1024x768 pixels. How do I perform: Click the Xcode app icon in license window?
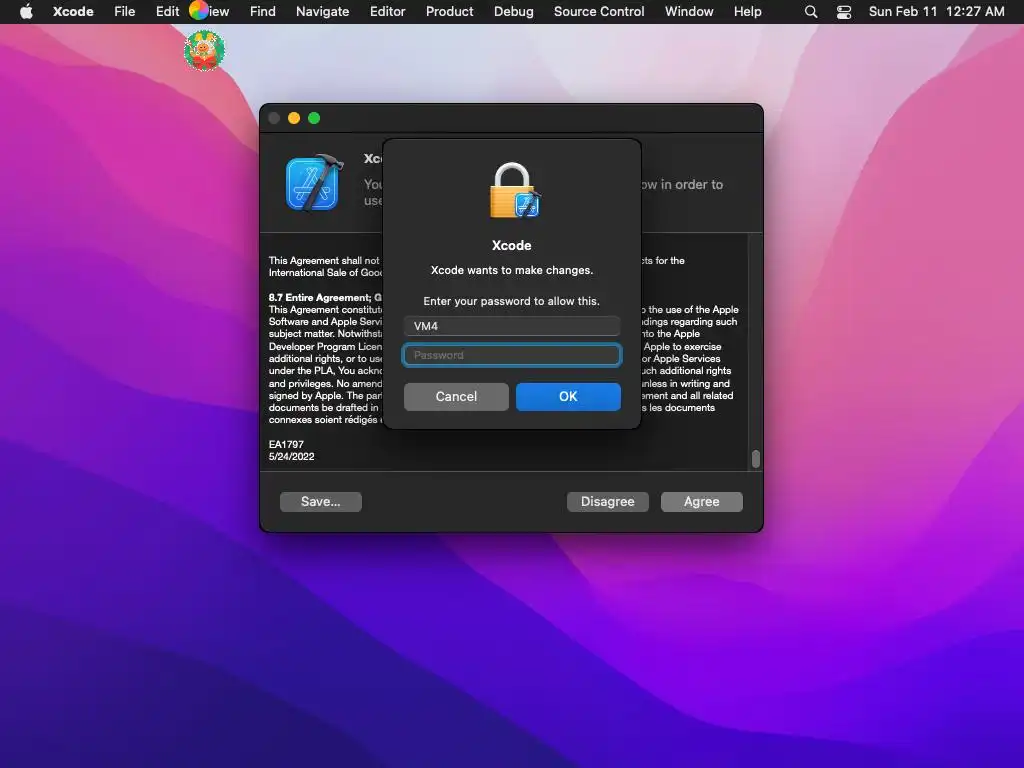pos(314,183)
